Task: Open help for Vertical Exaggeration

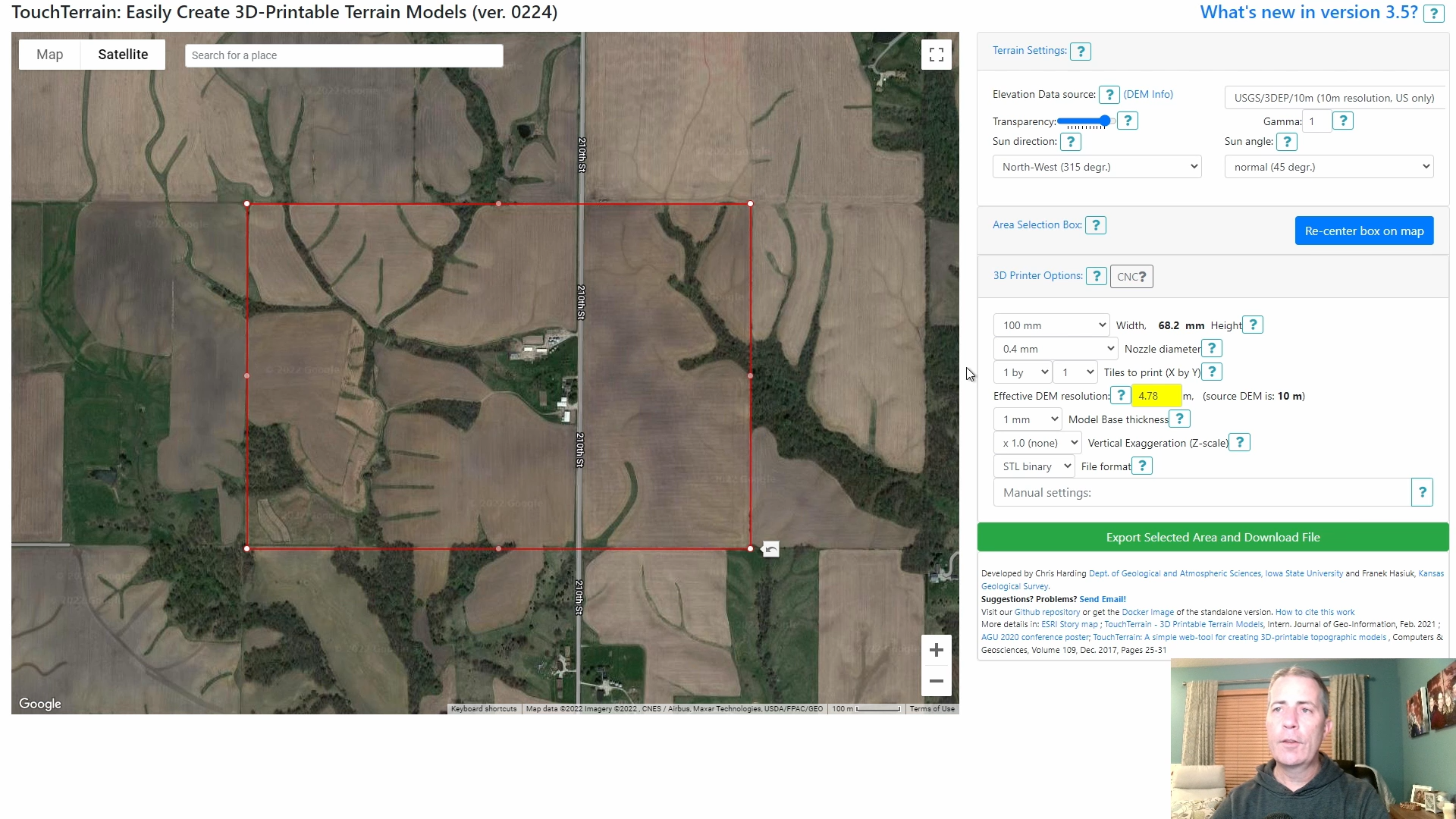Action: click(1239, 443)
